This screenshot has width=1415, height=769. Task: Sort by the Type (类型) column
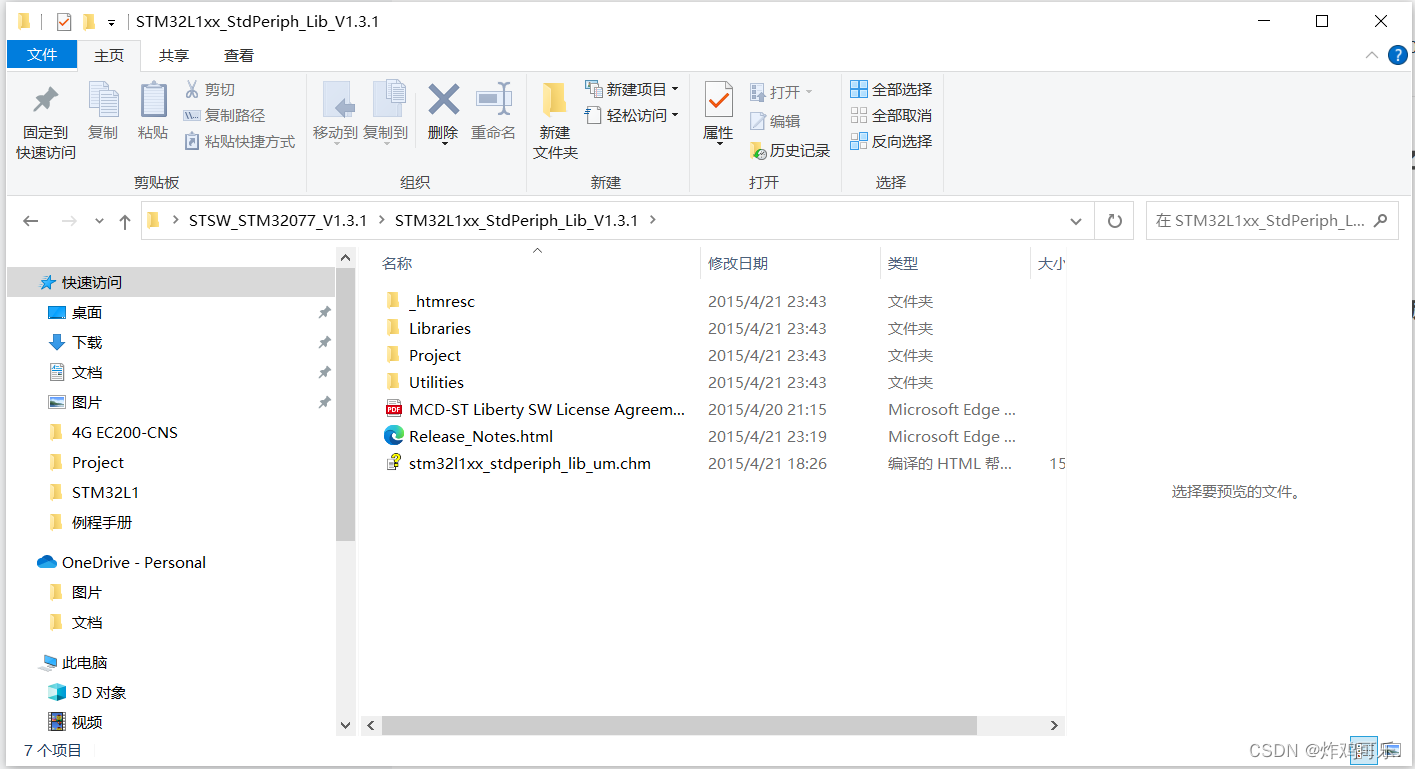coord(903,263)
